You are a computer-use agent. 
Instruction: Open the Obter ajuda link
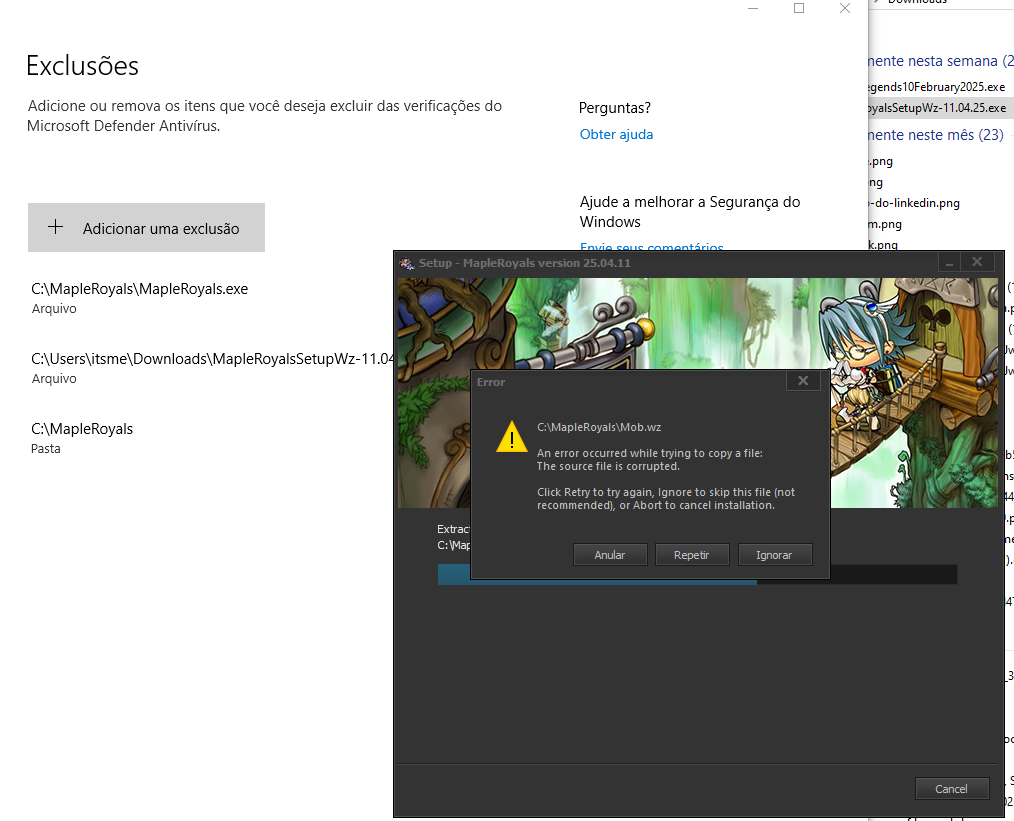(616, 134)
